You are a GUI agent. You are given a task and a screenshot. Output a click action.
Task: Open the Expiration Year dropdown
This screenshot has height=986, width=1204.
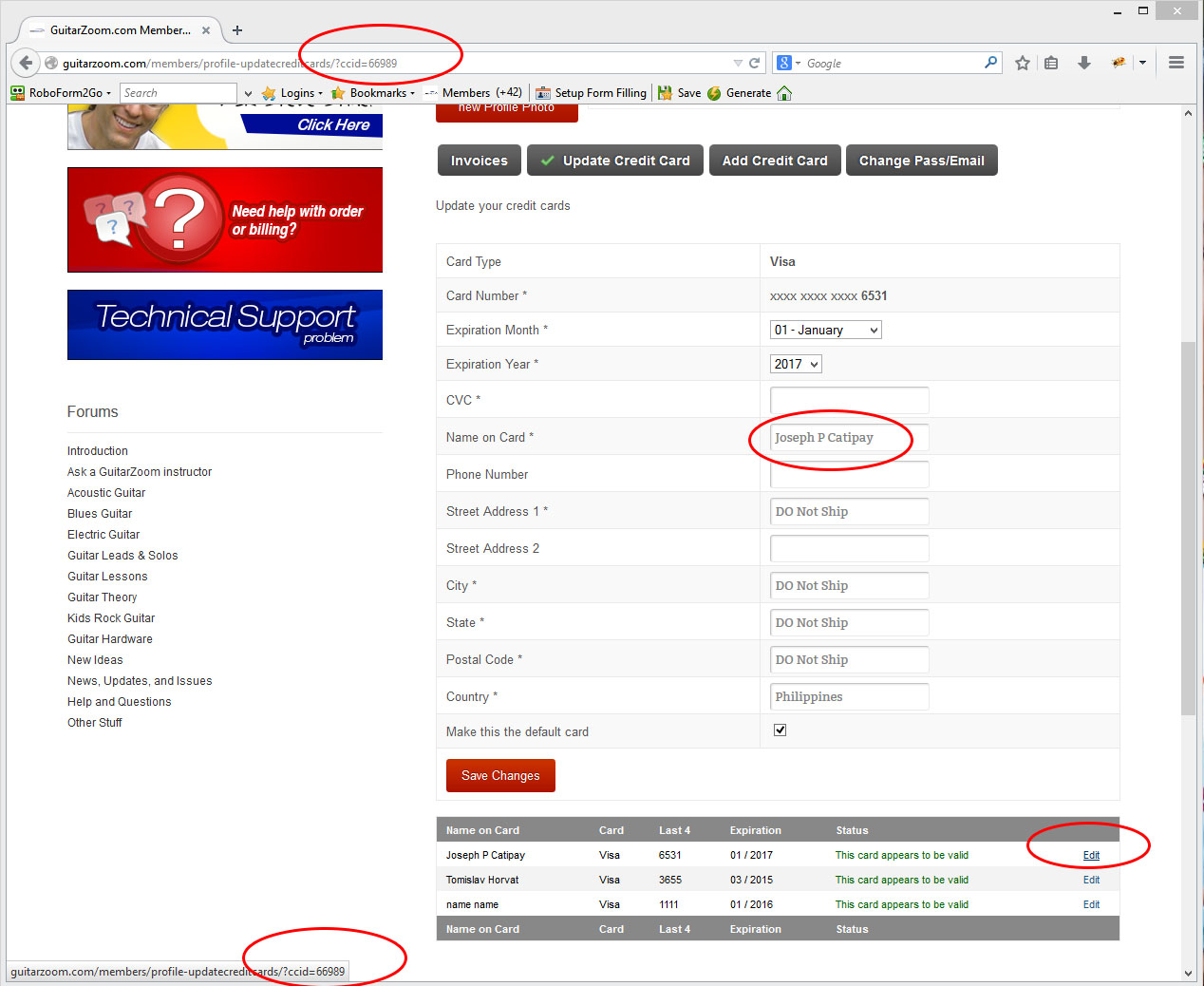796,364
